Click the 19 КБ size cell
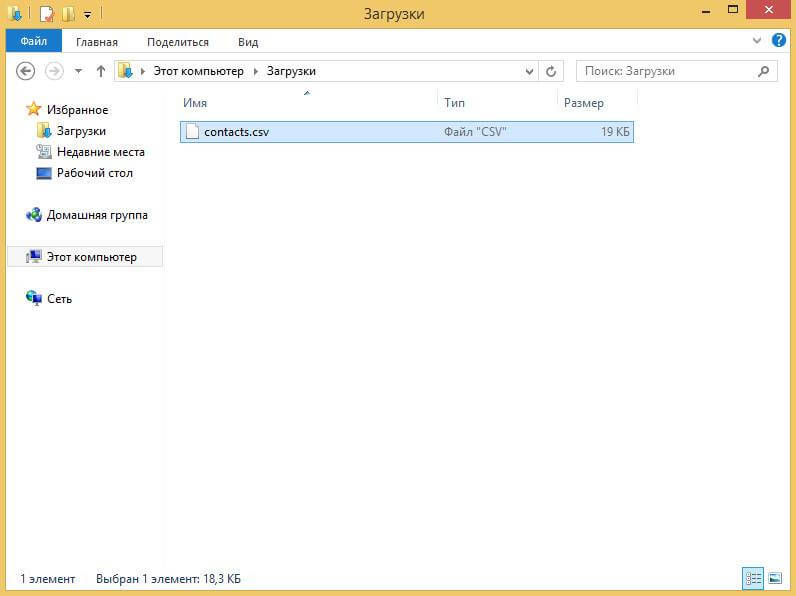This screenshot has height=596, width=796. pos(615,132)
